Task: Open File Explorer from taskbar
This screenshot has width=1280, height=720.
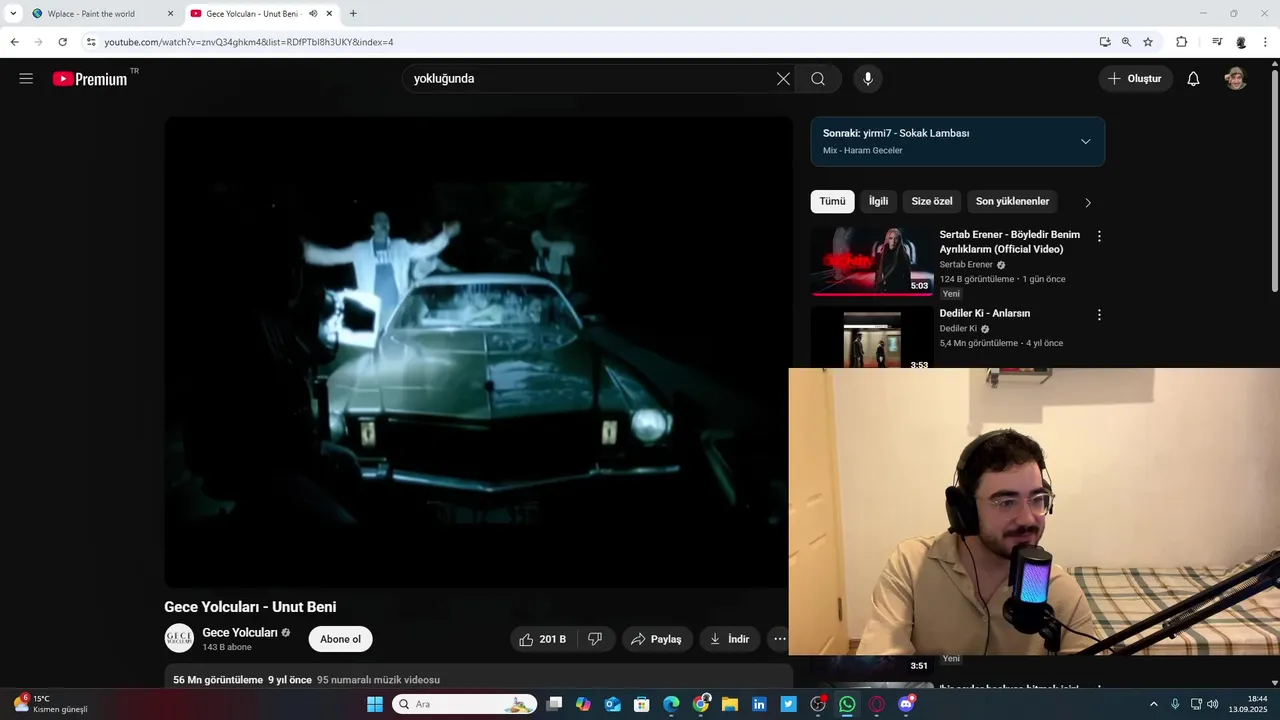Action: point(730,704)
